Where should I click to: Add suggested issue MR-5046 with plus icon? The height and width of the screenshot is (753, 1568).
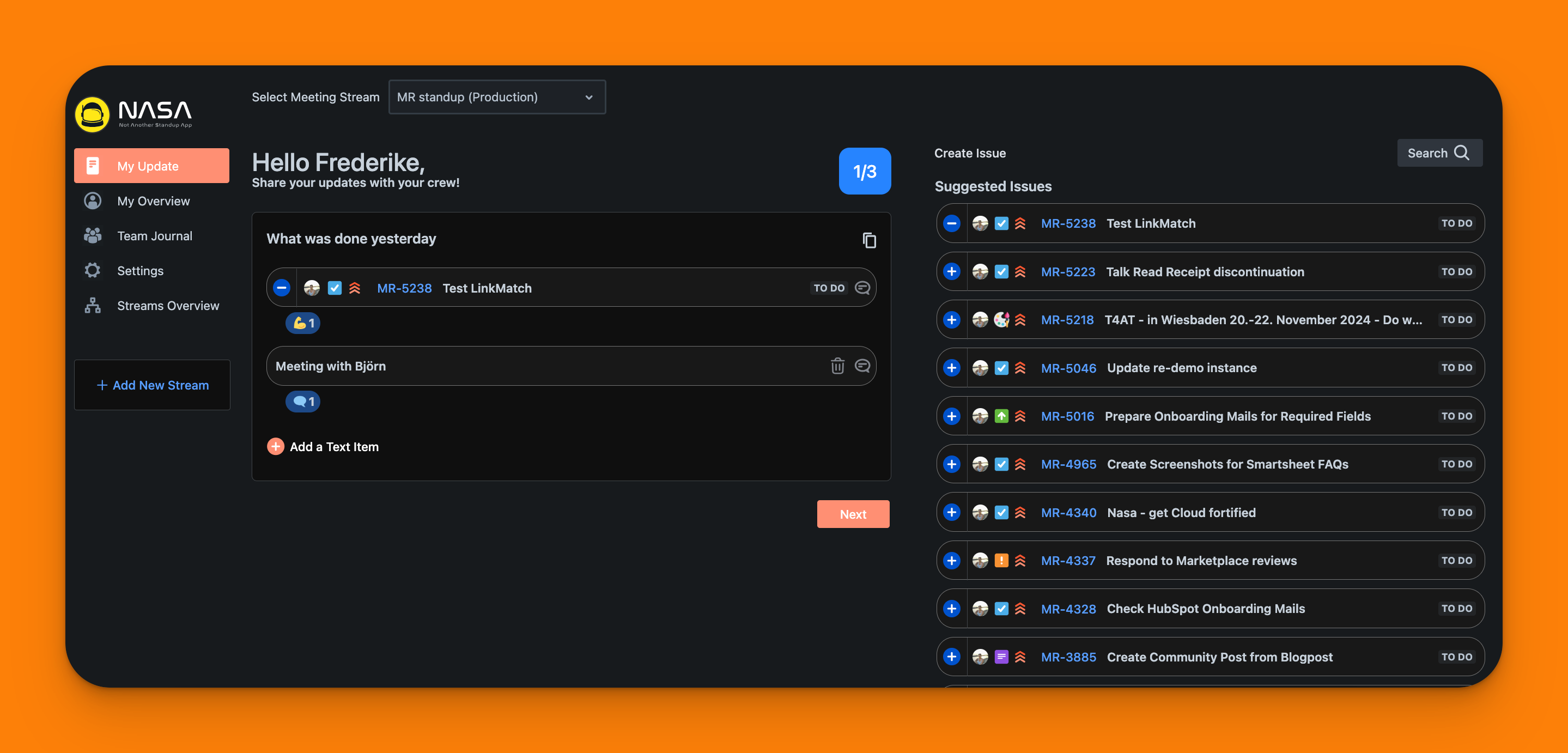coord(951,368)
